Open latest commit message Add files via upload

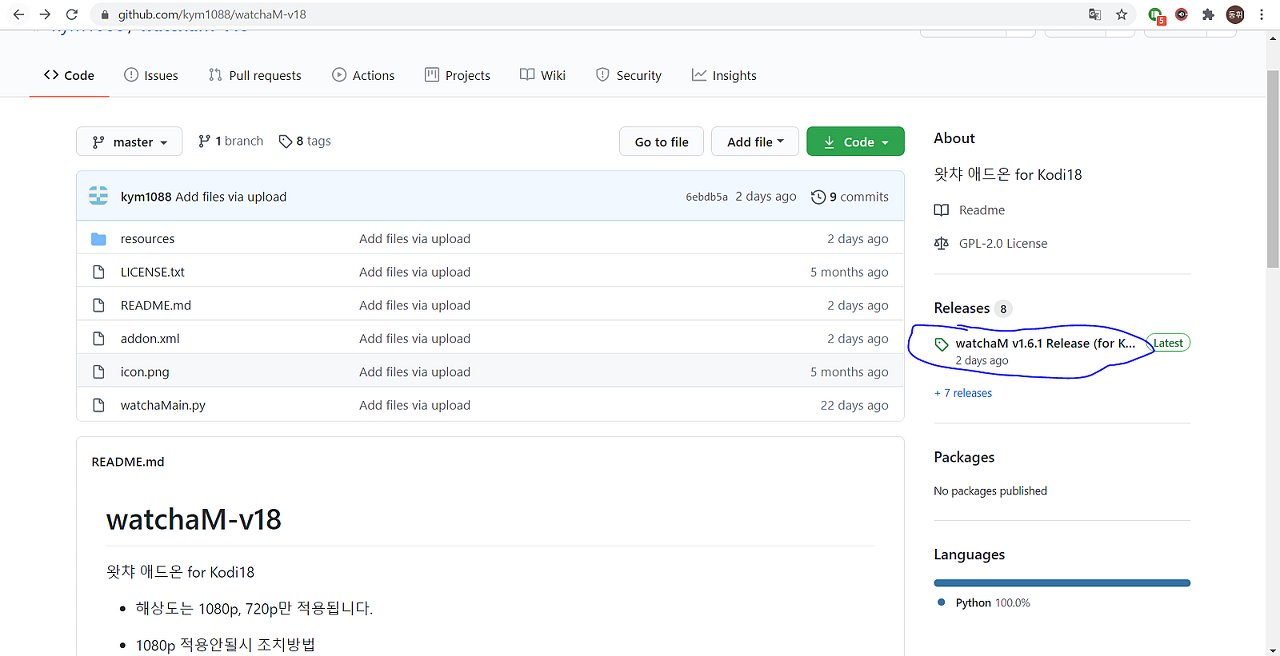point(231,197)
